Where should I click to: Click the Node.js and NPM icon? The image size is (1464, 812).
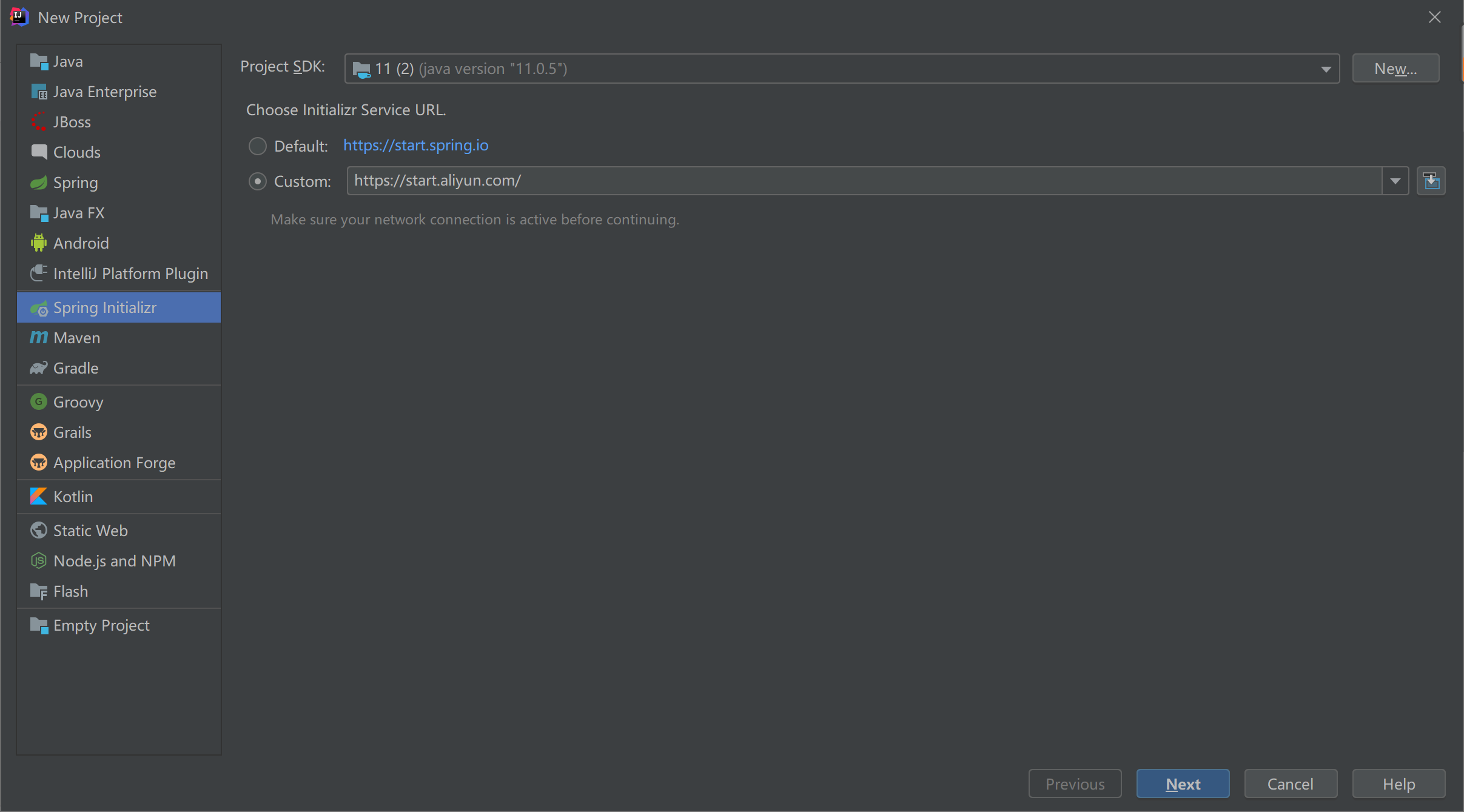(38, 561)
